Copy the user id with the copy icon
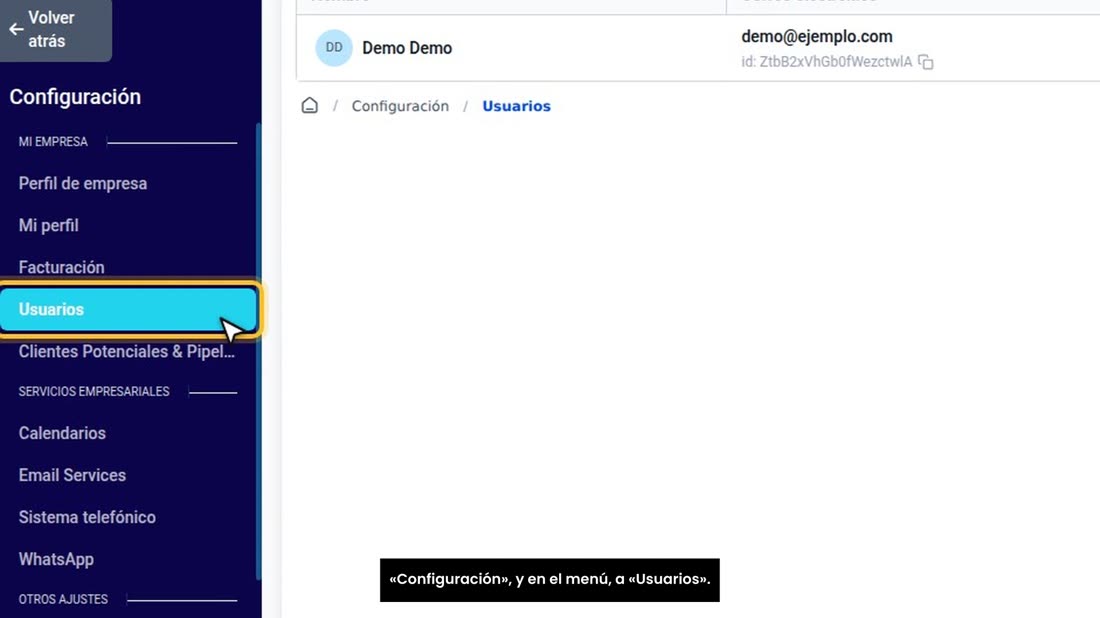Screen dimensions: 1100x618 pyautogui.click(x=926, y=62)
